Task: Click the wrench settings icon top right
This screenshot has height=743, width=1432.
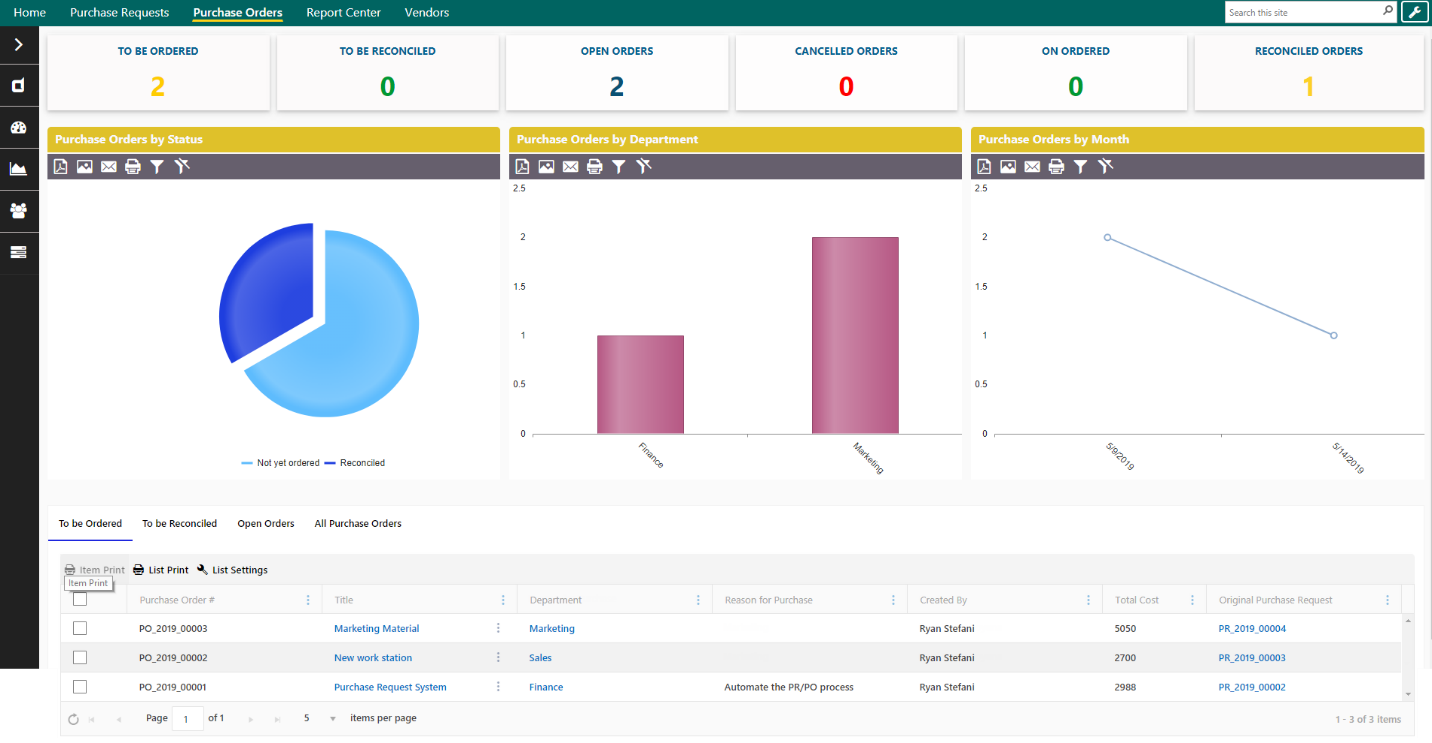Action: coord(1415,12)
